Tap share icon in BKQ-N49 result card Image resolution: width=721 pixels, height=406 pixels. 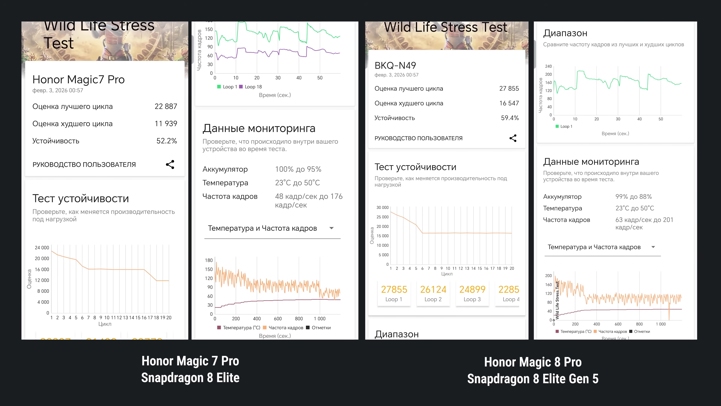coord(513,138)
